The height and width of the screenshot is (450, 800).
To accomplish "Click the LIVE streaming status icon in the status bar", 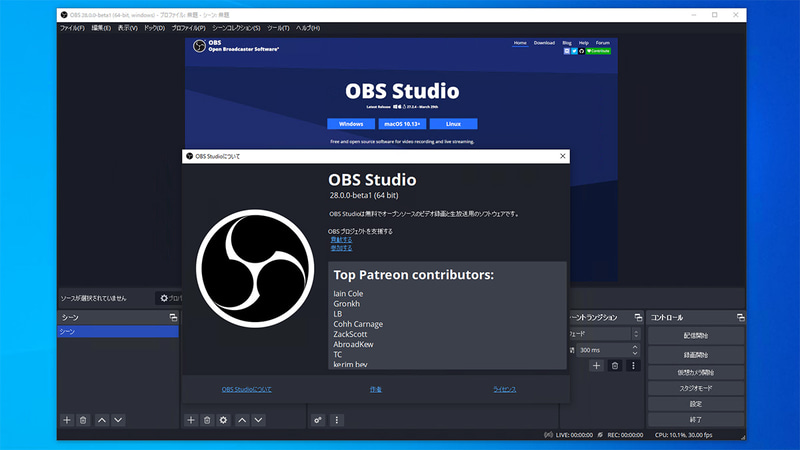I will [548, 435].
